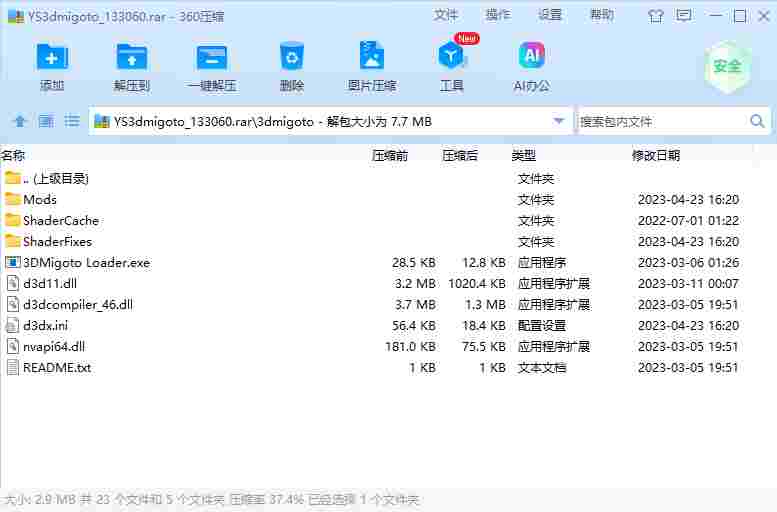Open the 设置 menu
The height and width of the screenshot is (512, 777).
click(550, 15)
